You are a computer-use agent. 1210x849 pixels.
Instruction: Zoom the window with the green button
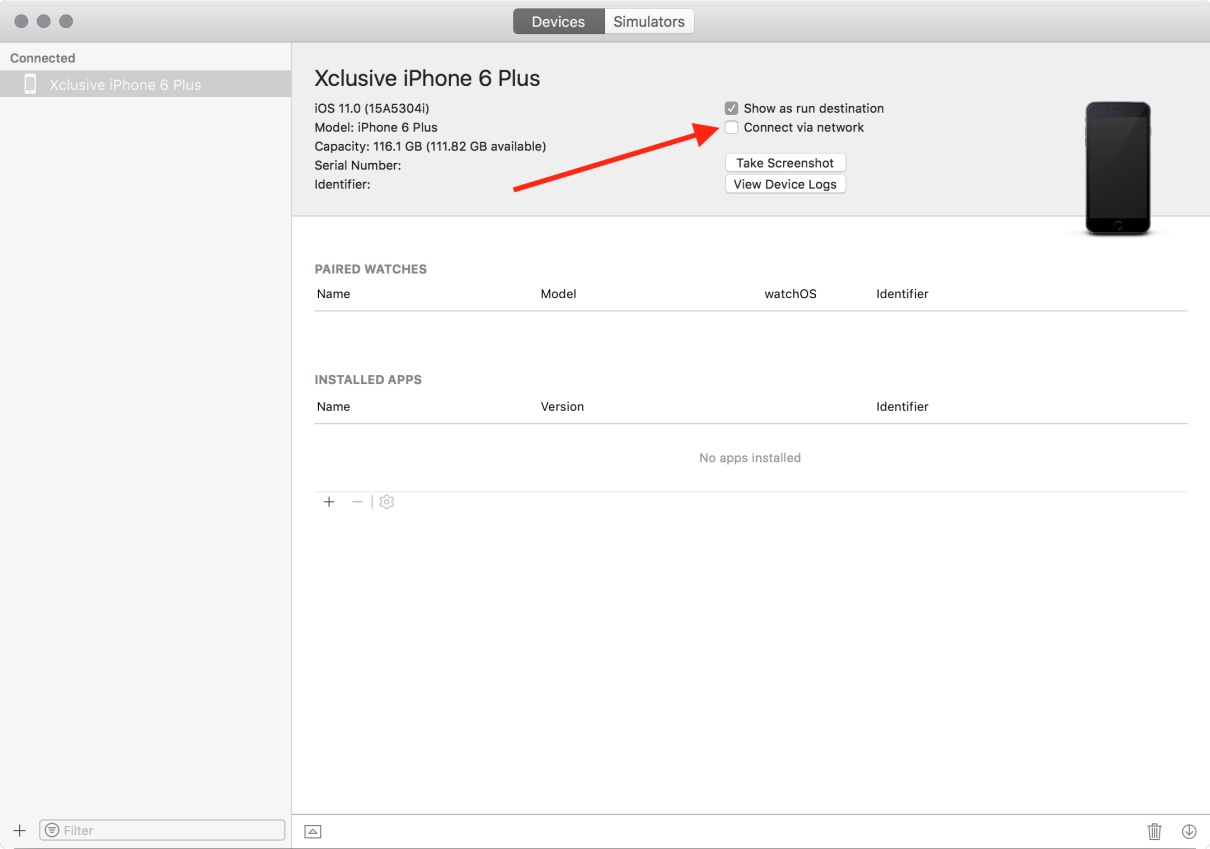[x=66, y=21]
